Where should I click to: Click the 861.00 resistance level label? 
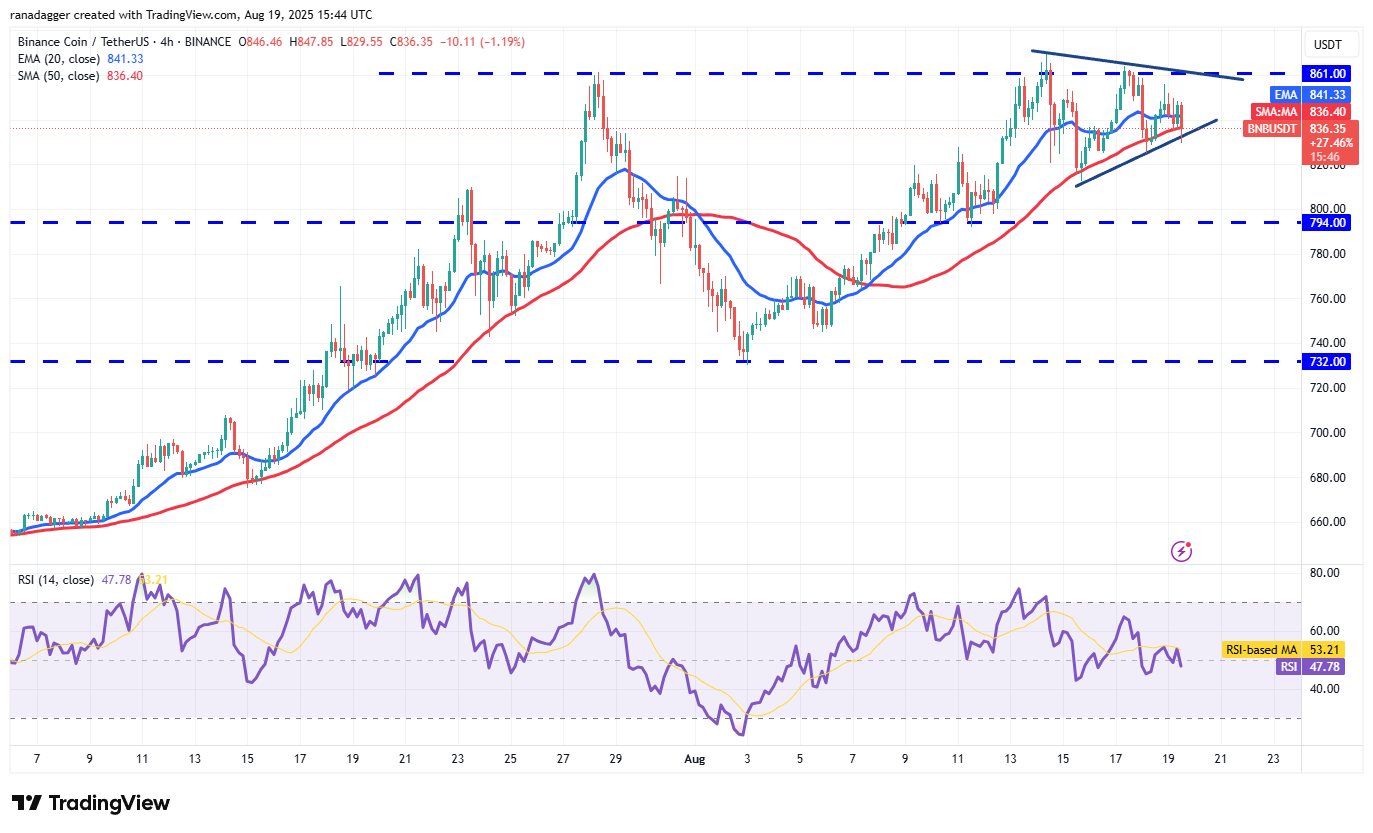point(1331,74)
